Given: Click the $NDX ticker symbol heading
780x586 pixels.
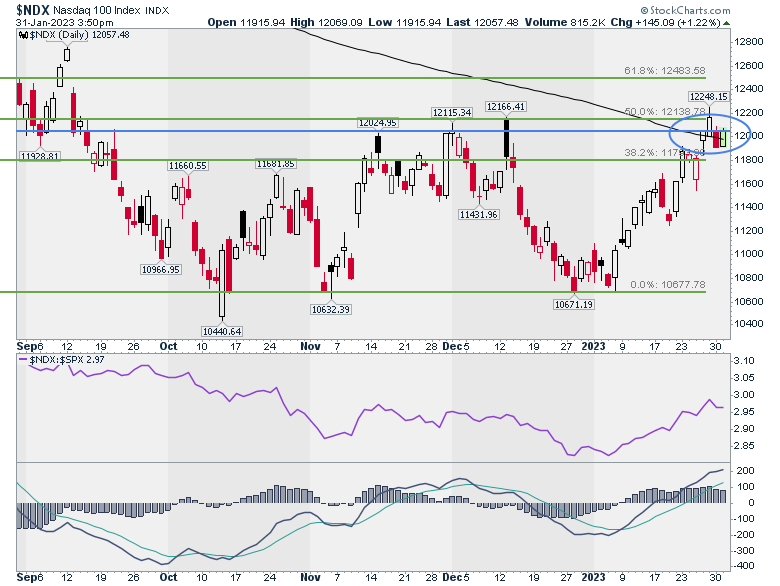Looking at the screenshot, I should (x=32, y=9).
